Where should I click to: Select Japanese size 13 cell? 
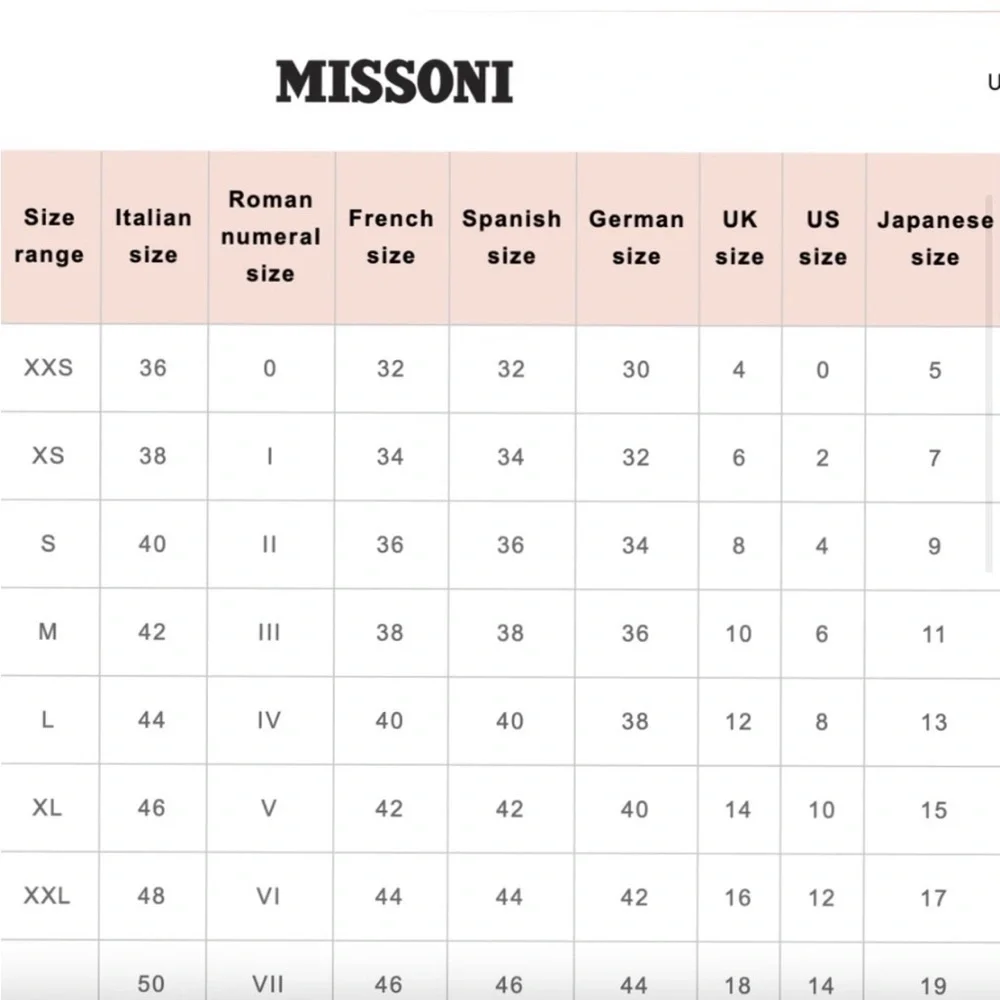934,722
